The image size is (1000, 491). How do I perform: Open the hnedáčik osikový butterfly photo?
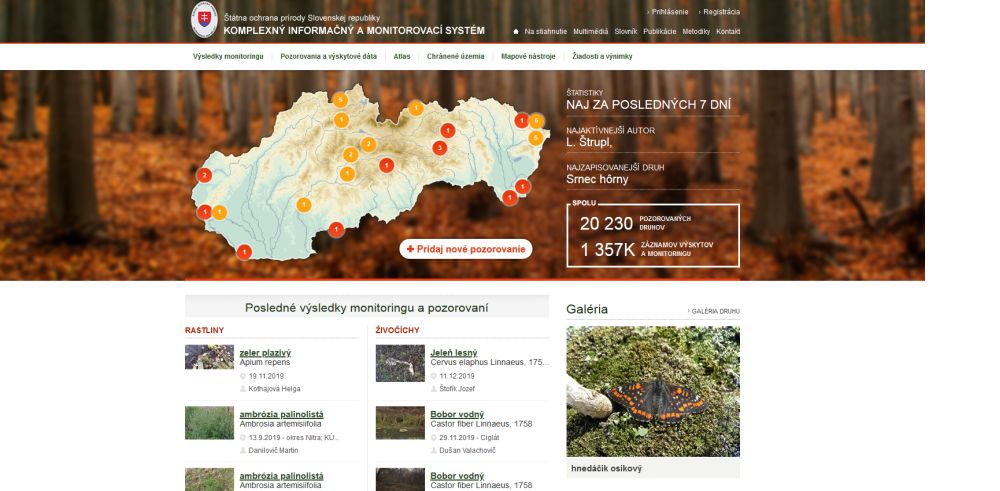point(653,392)
